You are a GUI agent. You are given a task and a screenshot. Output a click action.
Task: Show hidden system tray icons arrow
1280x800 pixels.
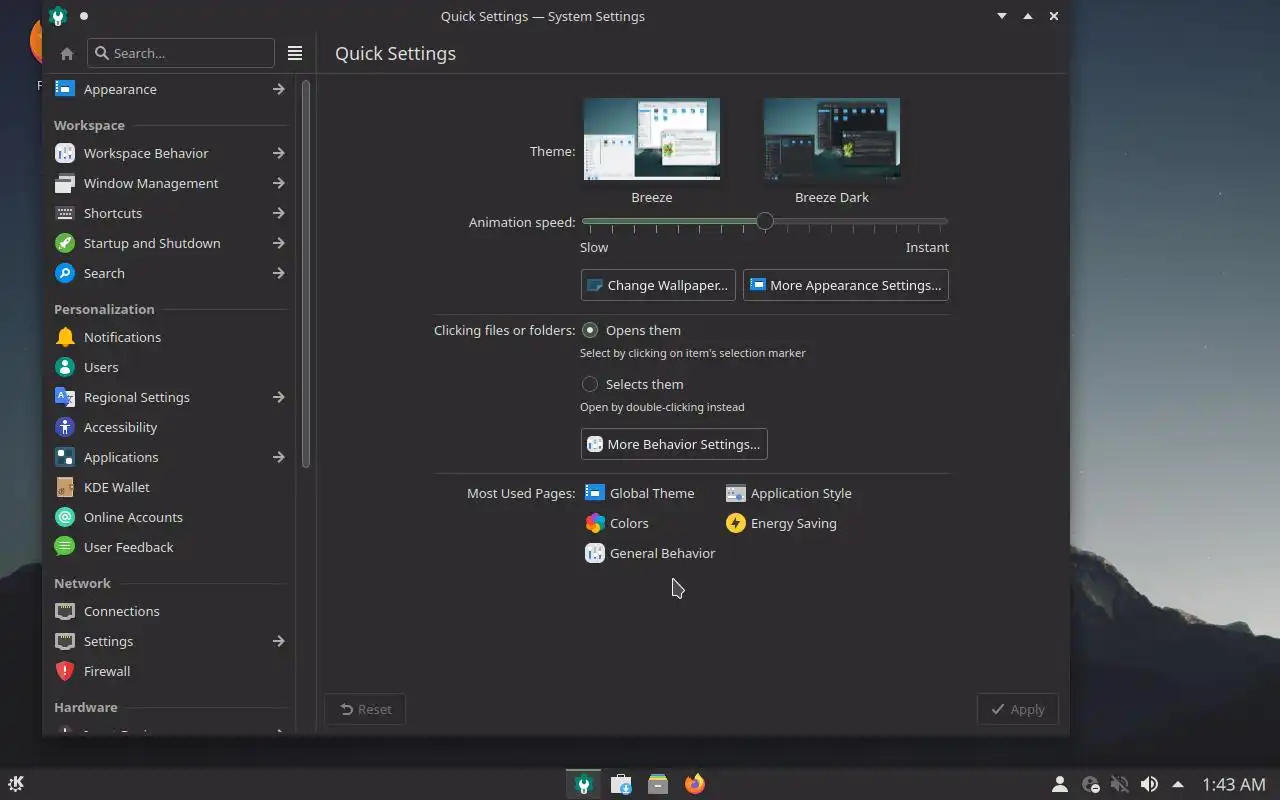1178,785
